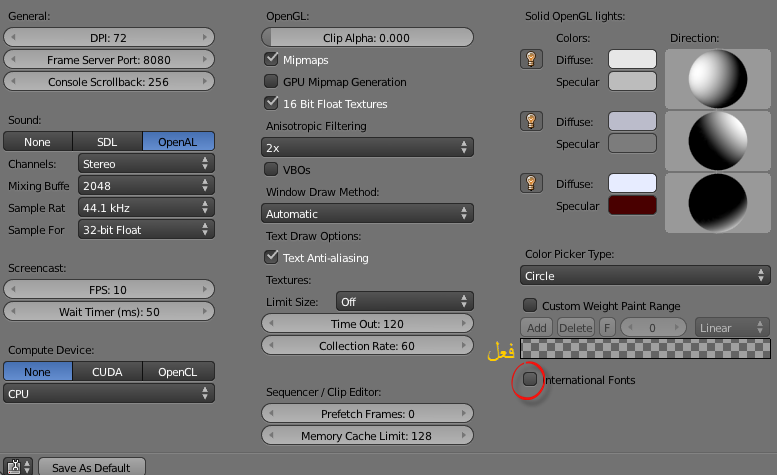The image size is (777, 475).
Task: Open Window Draw Method Automatic dropdown
Action: click(x=367, y=213)
